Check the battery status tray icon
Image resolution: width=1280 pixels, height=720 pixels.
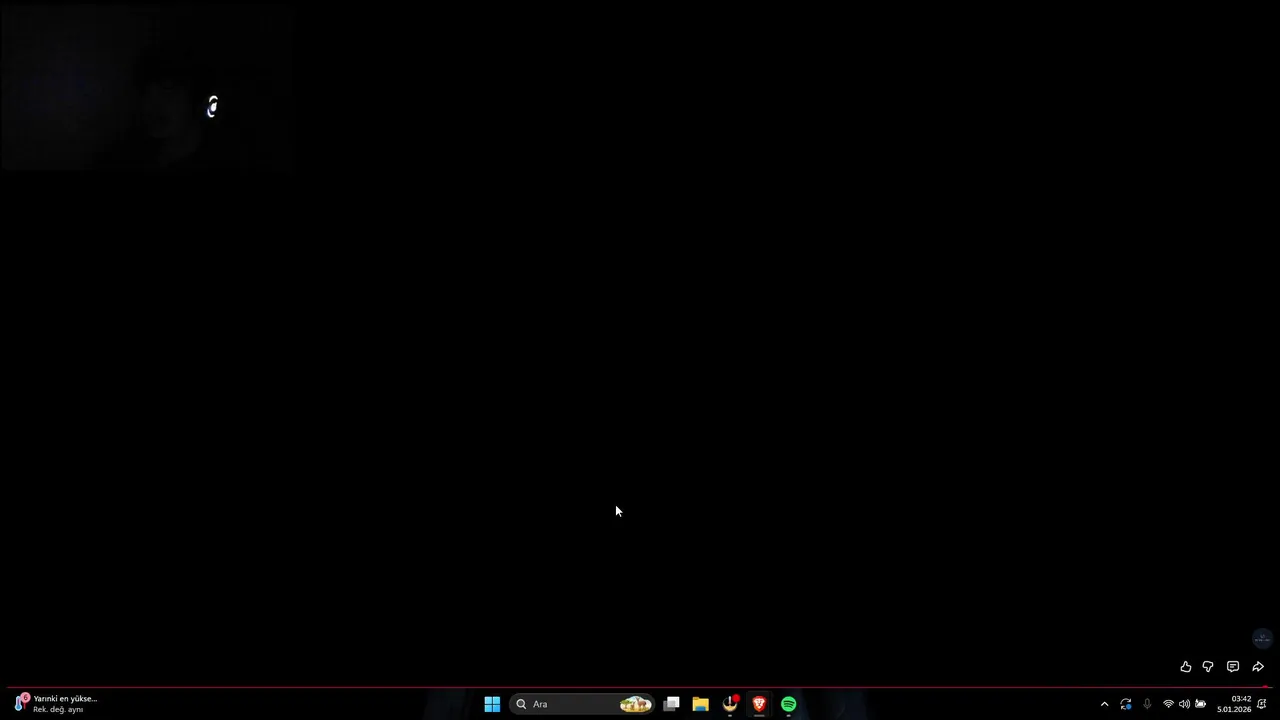(x=1201, y=704)
